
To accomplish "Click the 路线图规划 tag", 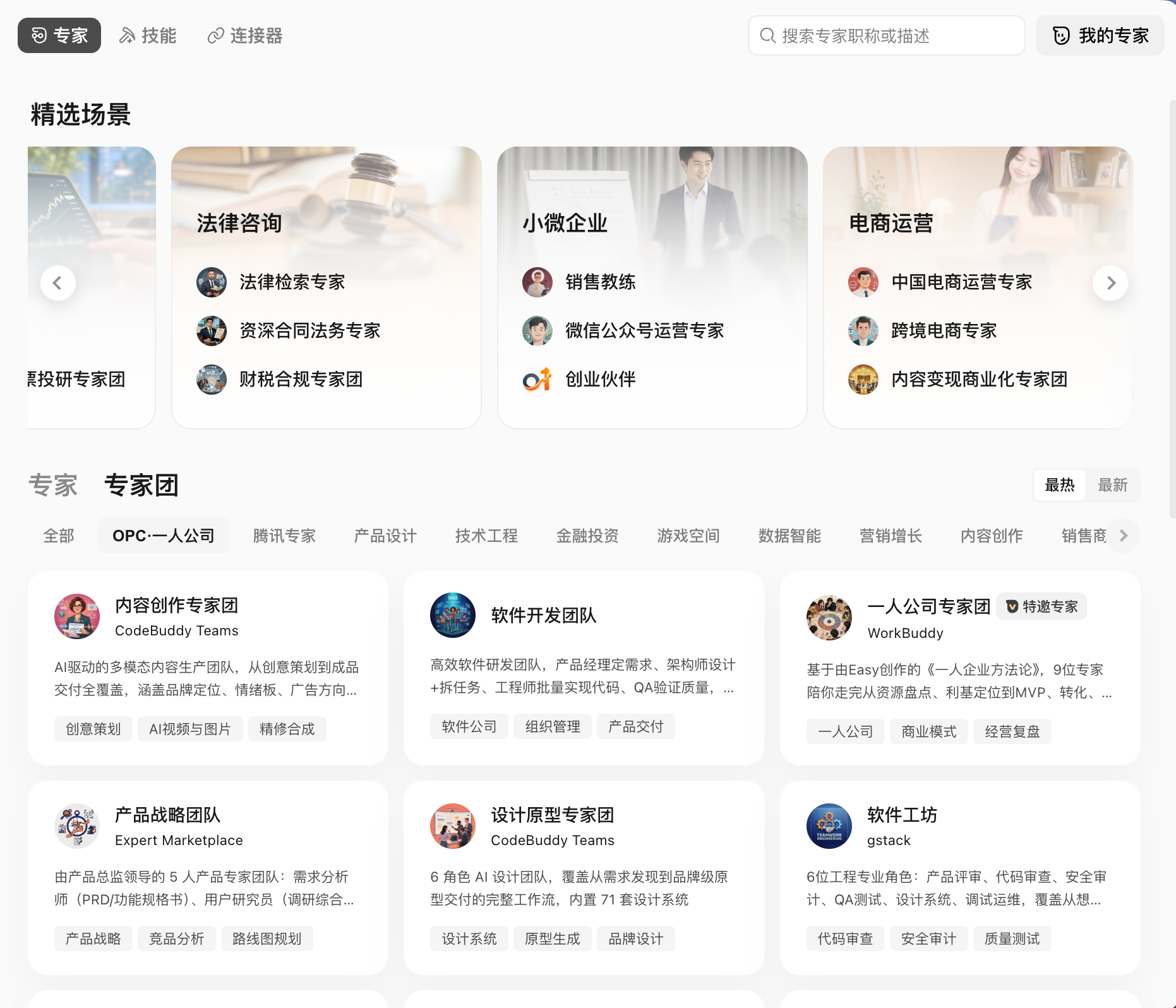I will [267, 939].
